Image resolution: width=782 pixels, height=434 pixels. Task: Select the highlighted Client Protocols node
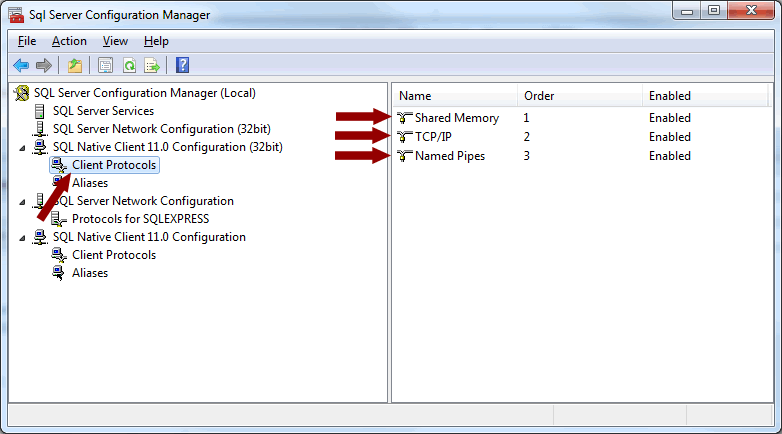114,165
